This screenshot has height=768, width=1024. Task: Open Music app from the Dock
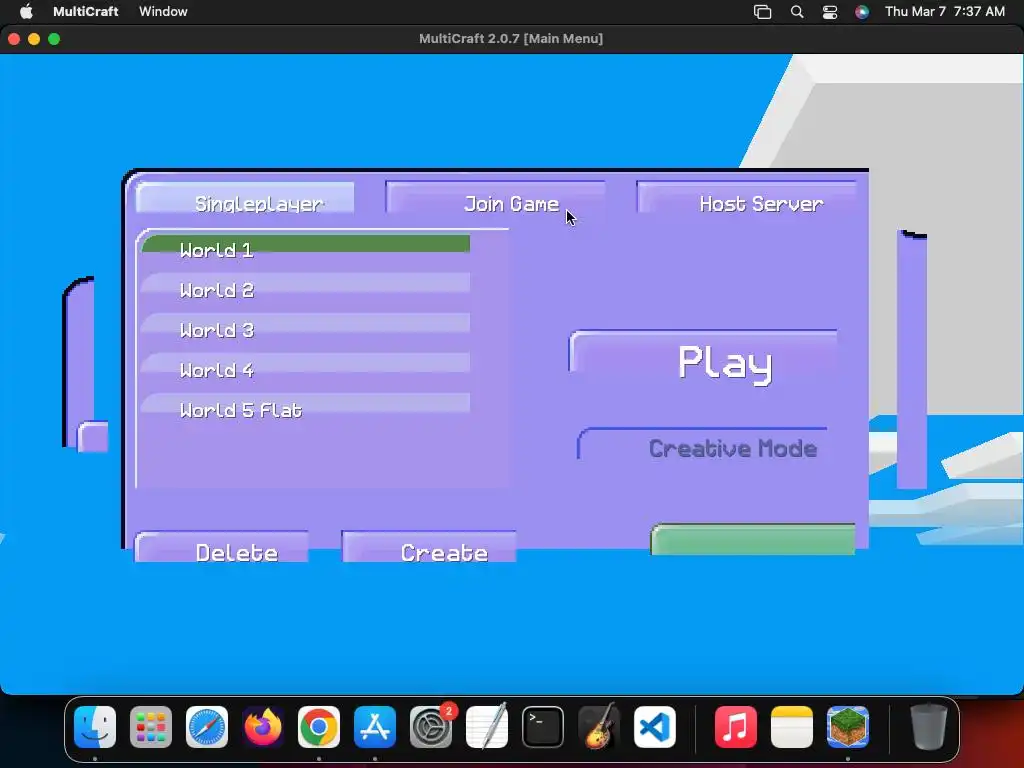[735, 727]
